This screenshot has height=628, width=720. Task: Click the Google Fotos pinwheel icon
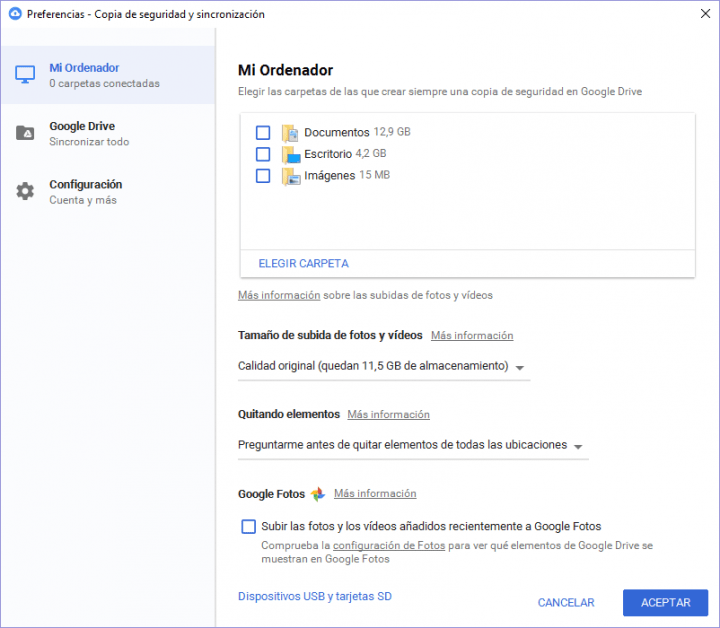point(318,494)
